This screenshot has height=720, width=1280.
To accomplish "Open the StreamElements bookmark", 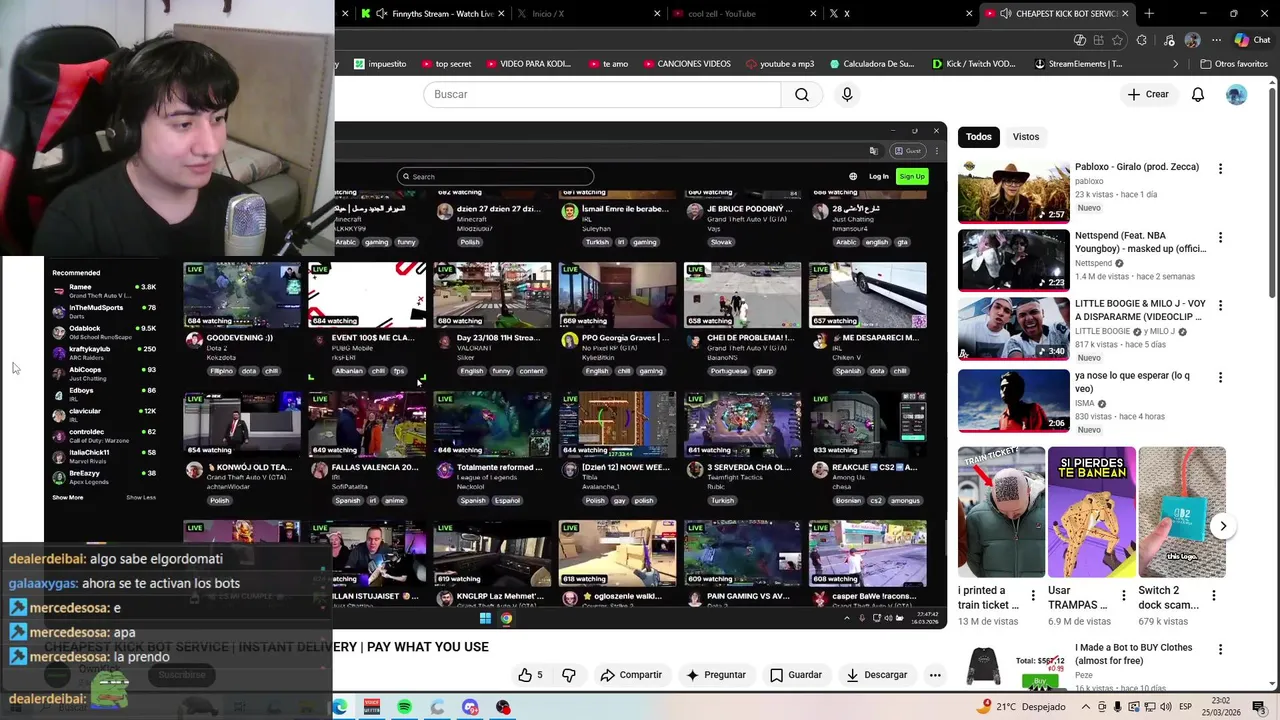I will pos(1078,64).
